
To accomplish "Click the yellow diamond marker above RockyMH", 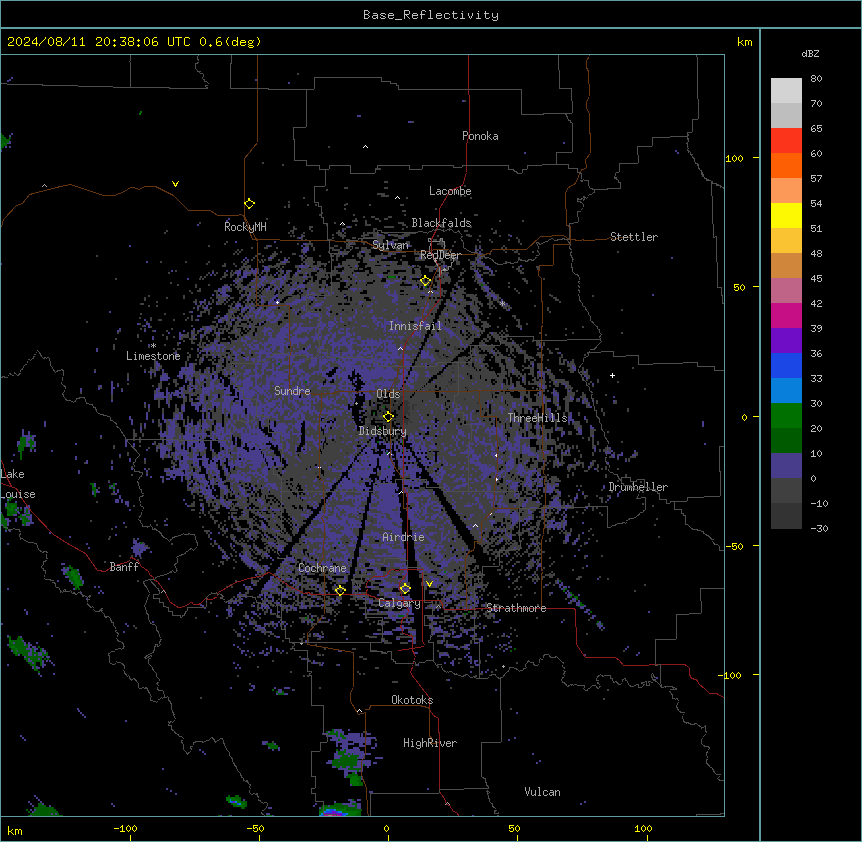I will point(250,203).
